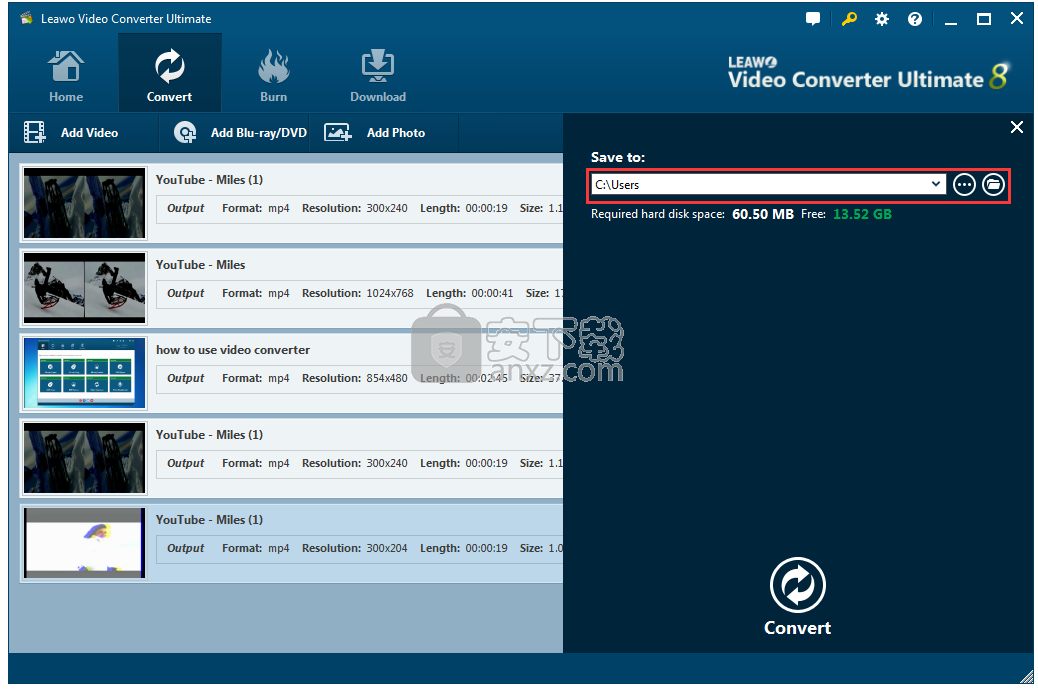1038x690 pixels.
Task: Open the output folder icon
Action: (x=993, y=185)
